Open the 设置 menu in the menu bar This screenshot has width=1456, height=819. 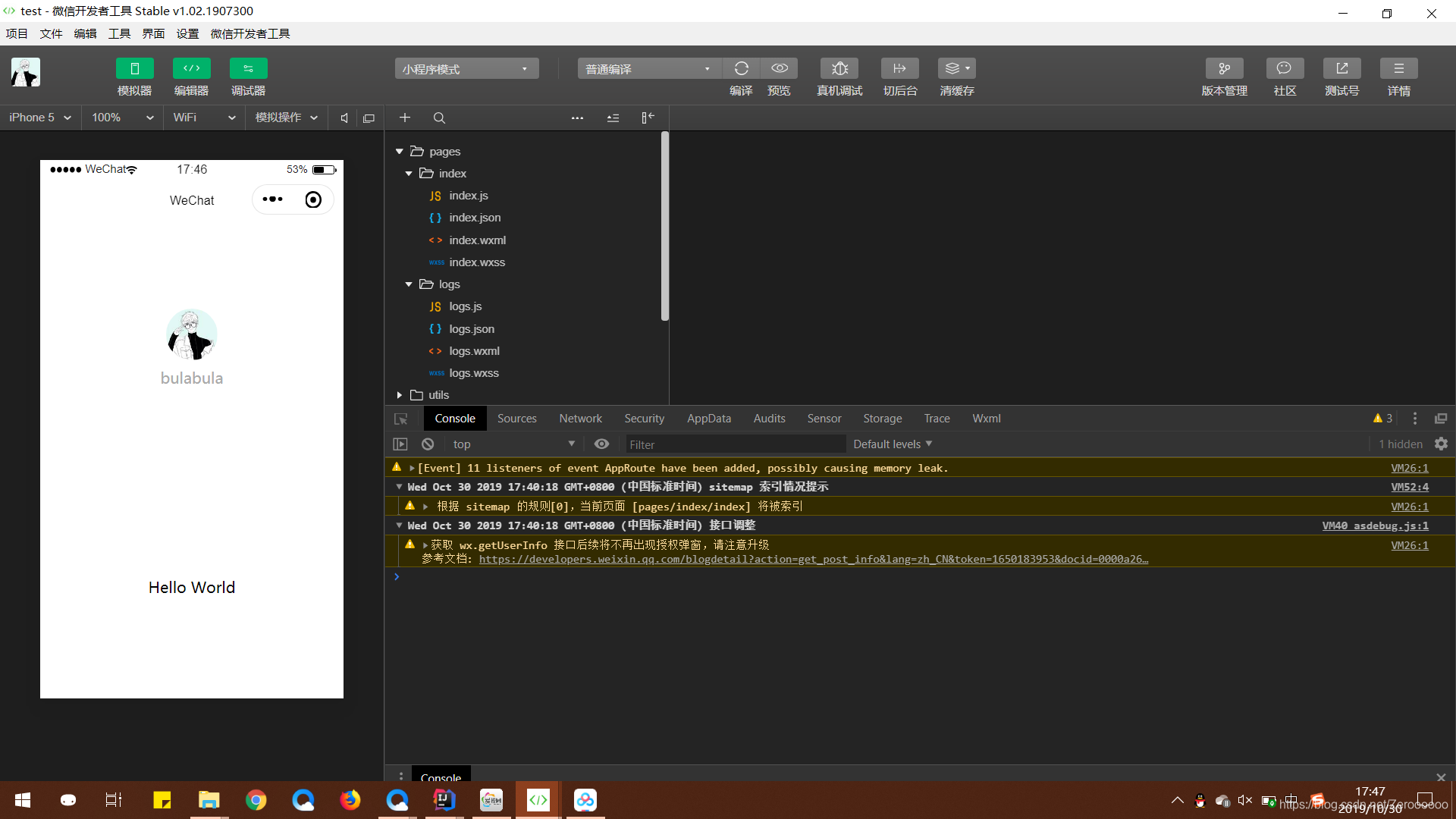(187, 33)
